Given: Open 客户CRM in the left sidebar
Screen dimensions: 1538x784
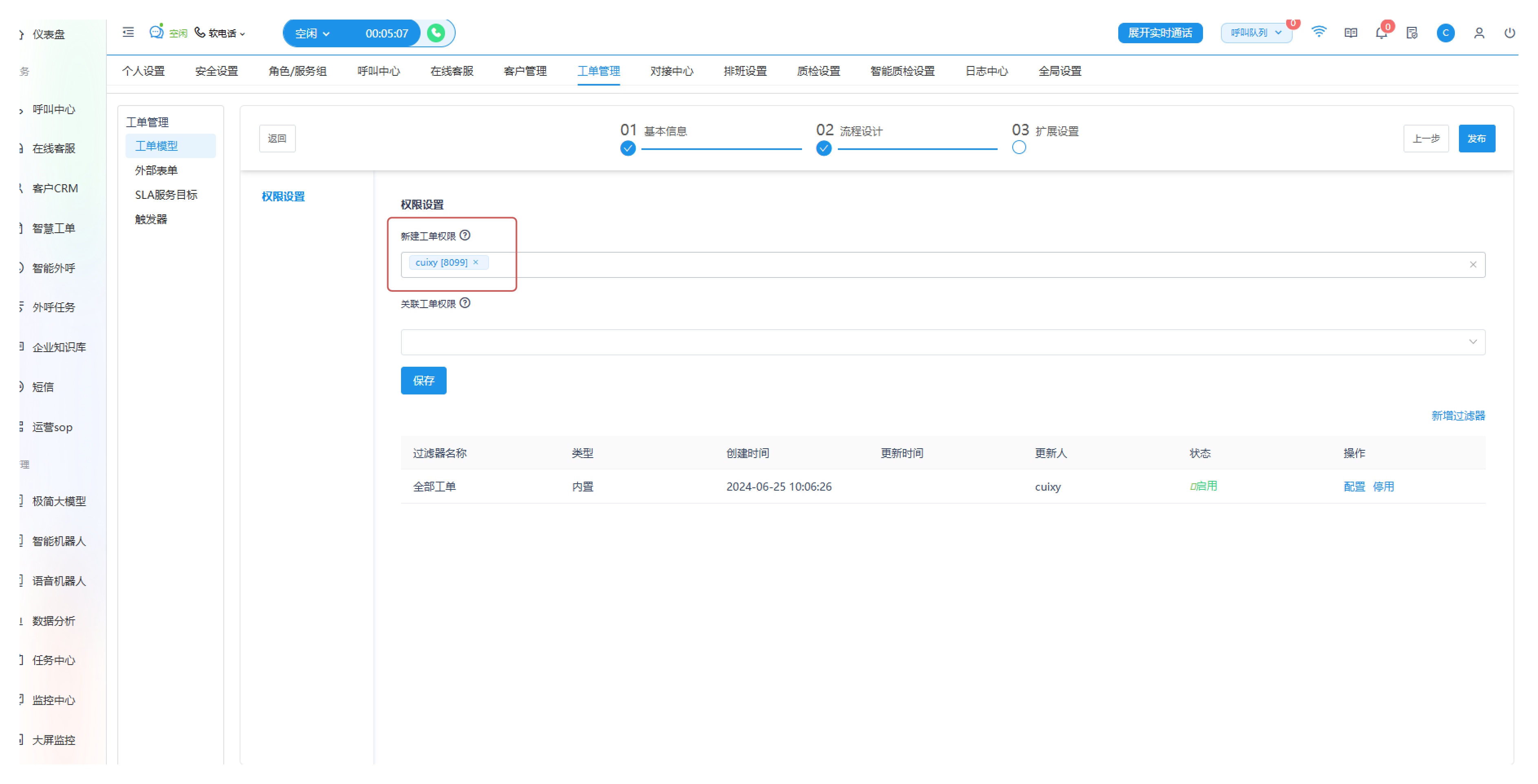Looking at the screenshot, I should [54, 189].
